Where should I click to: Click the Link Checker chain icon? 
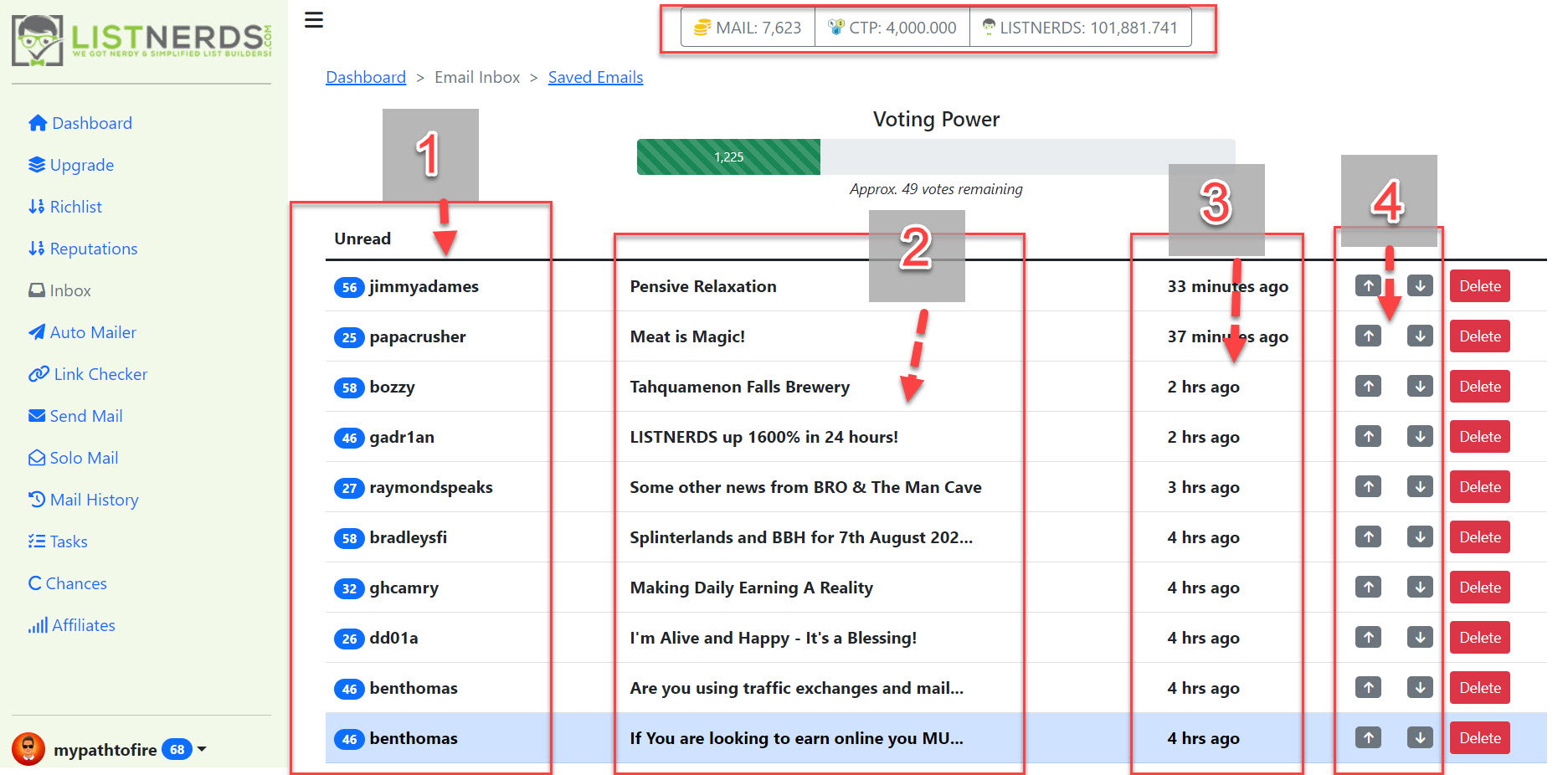pyautogui.click(x=39, y=374)
